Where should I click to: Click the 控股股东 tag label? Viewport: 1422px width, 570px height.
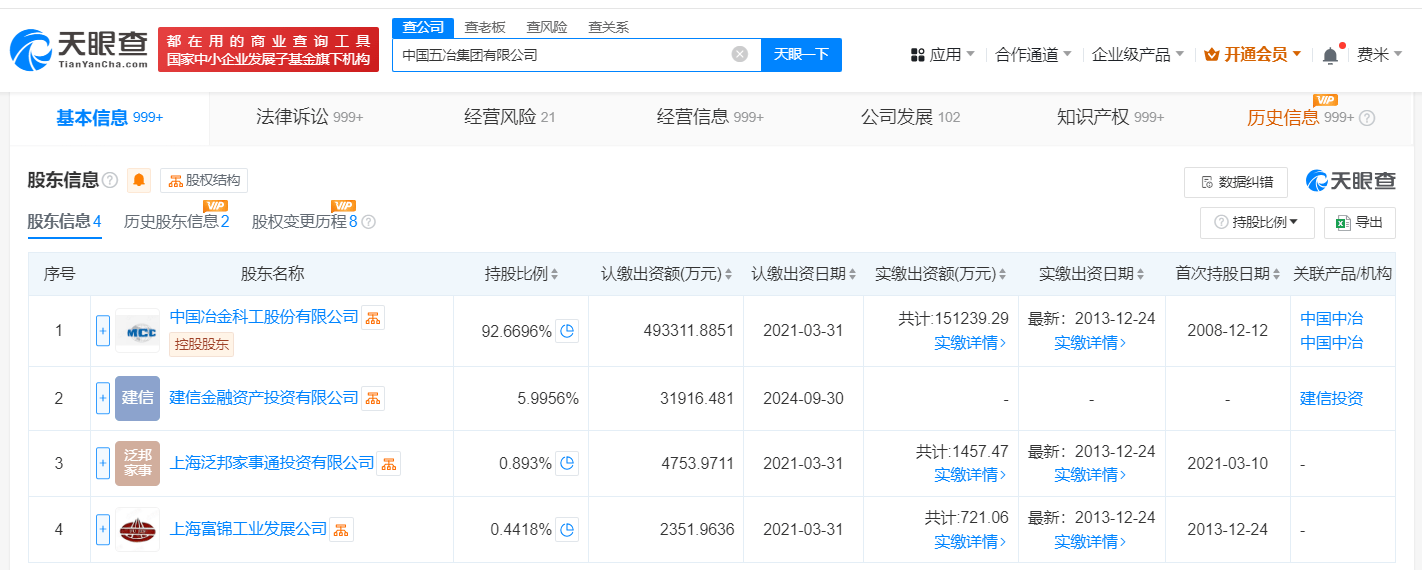click(x=202, y=345)
